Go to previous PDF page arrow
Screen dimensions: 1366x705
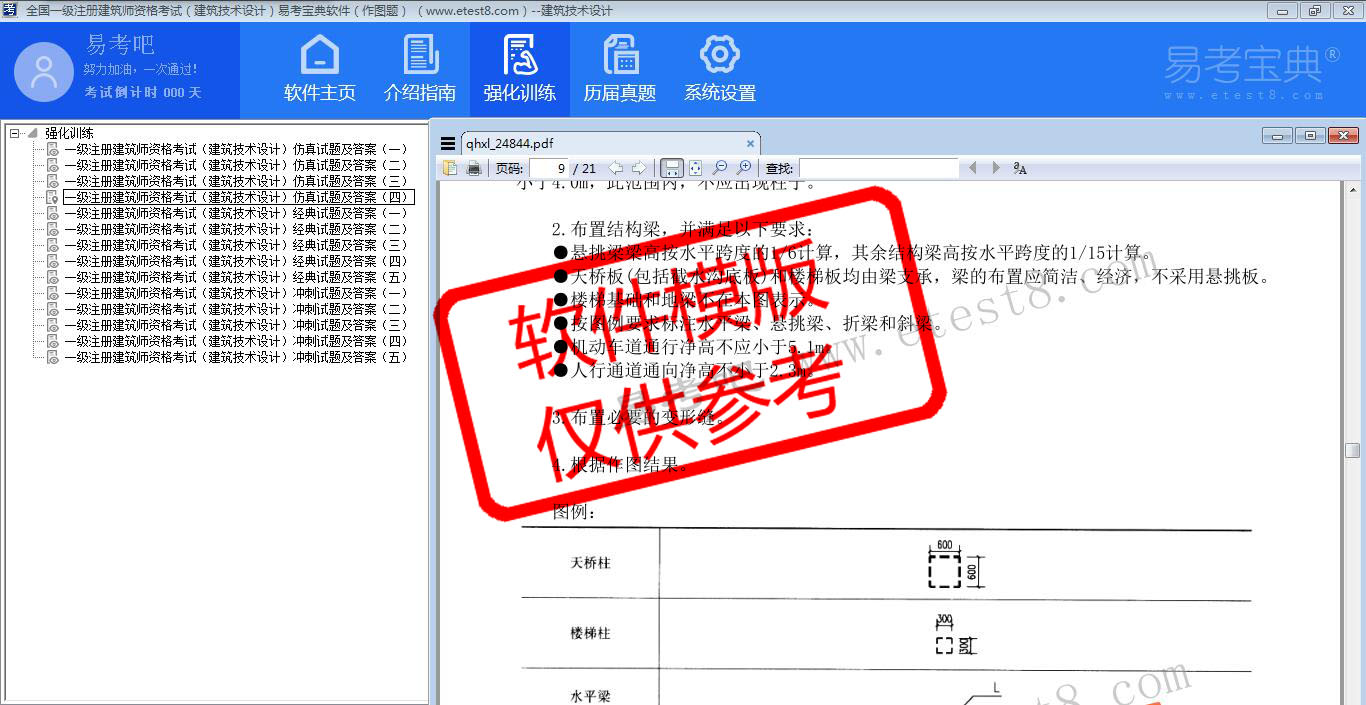click(x=616, y=168)
